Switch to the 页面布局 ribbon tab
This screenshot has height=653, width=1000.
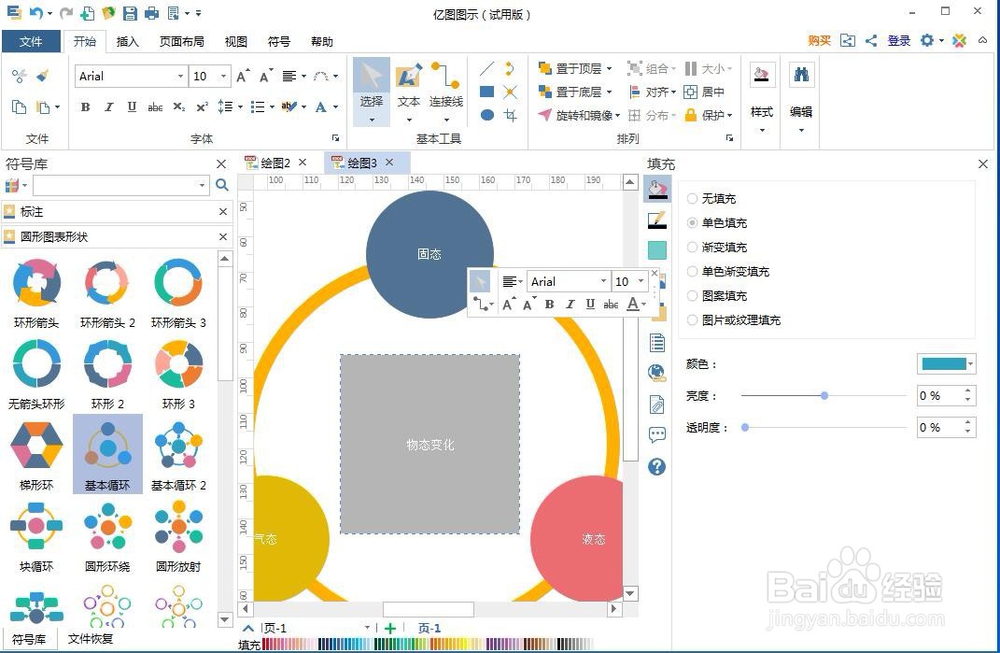tap(182, 41)
